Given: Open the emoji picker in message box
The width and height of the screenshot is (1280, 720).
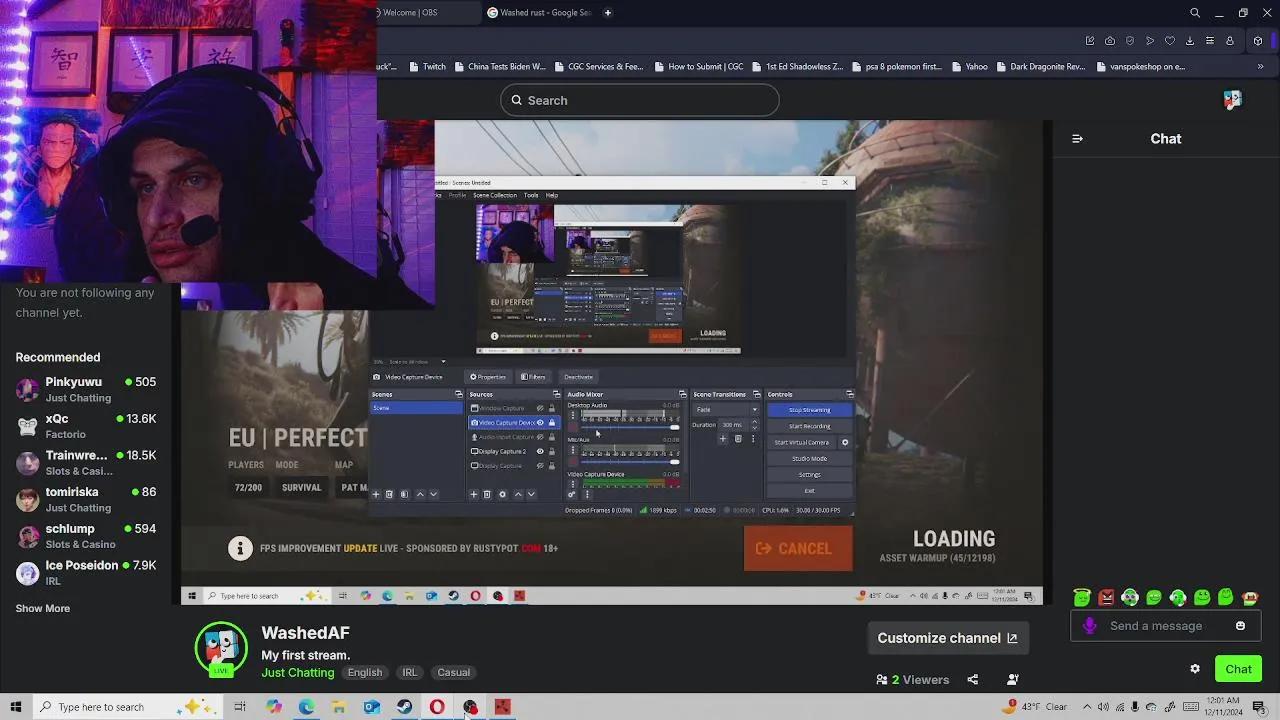Looking at the screenshot, I should point(1240,626).
